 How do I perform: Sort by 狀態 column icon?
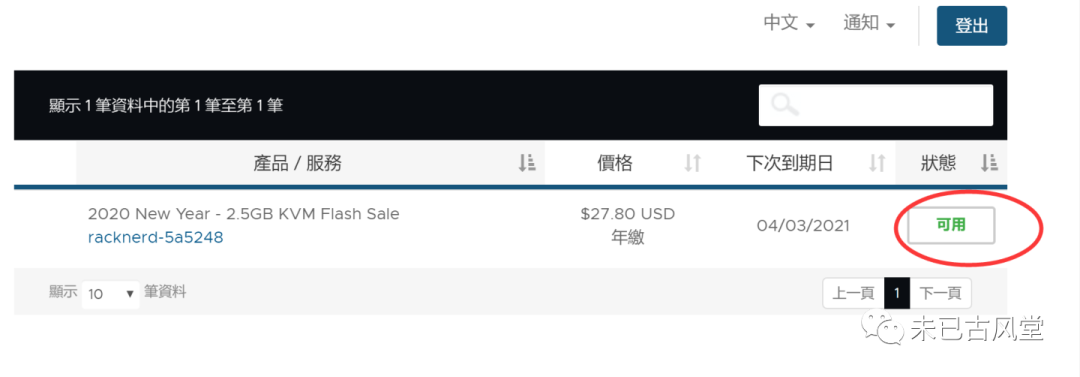pos(989,163)
